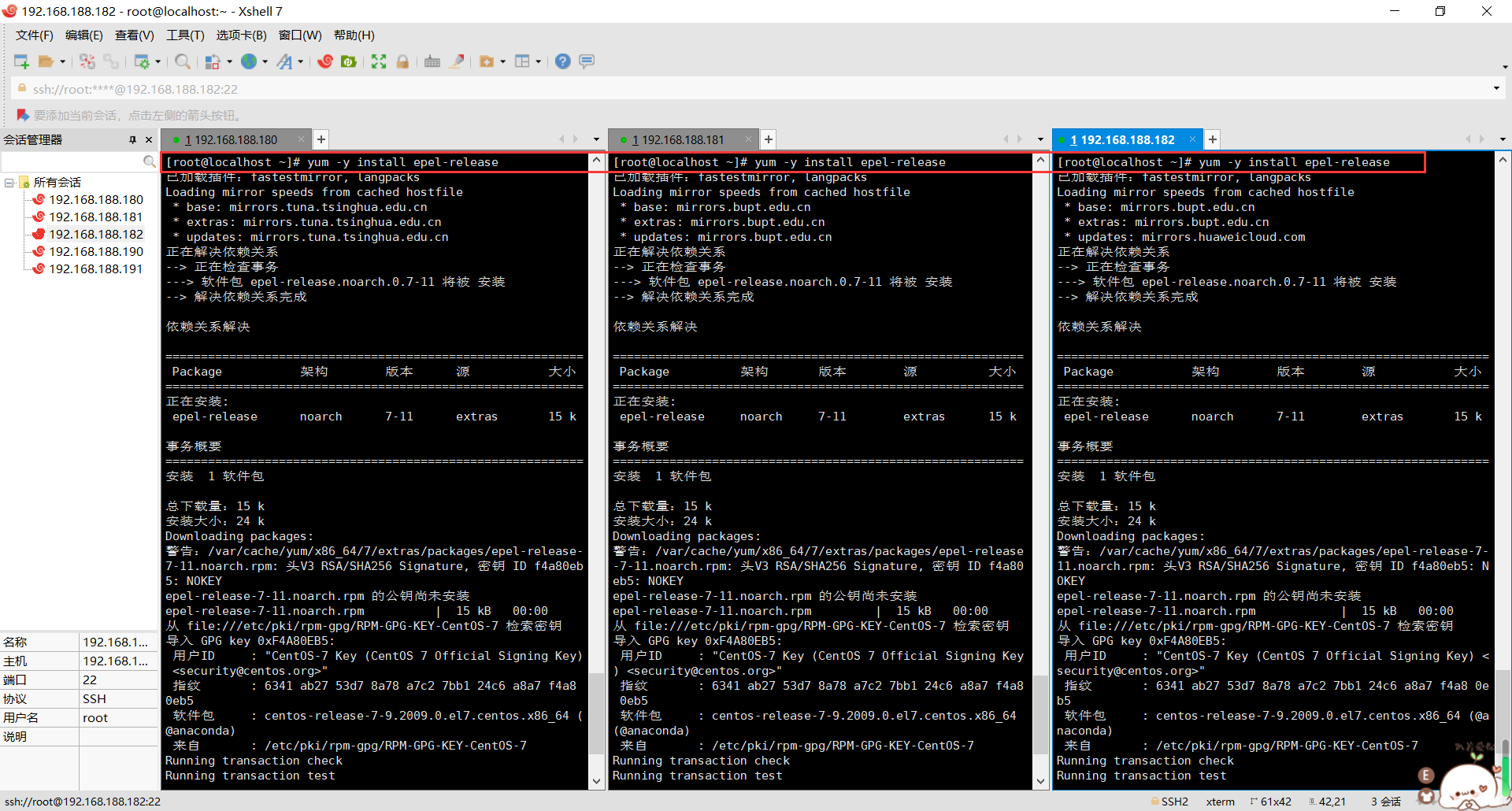1512x811 pixels.
Task: Select session 192.168.188.182 in tree
Action: [96, 235]
